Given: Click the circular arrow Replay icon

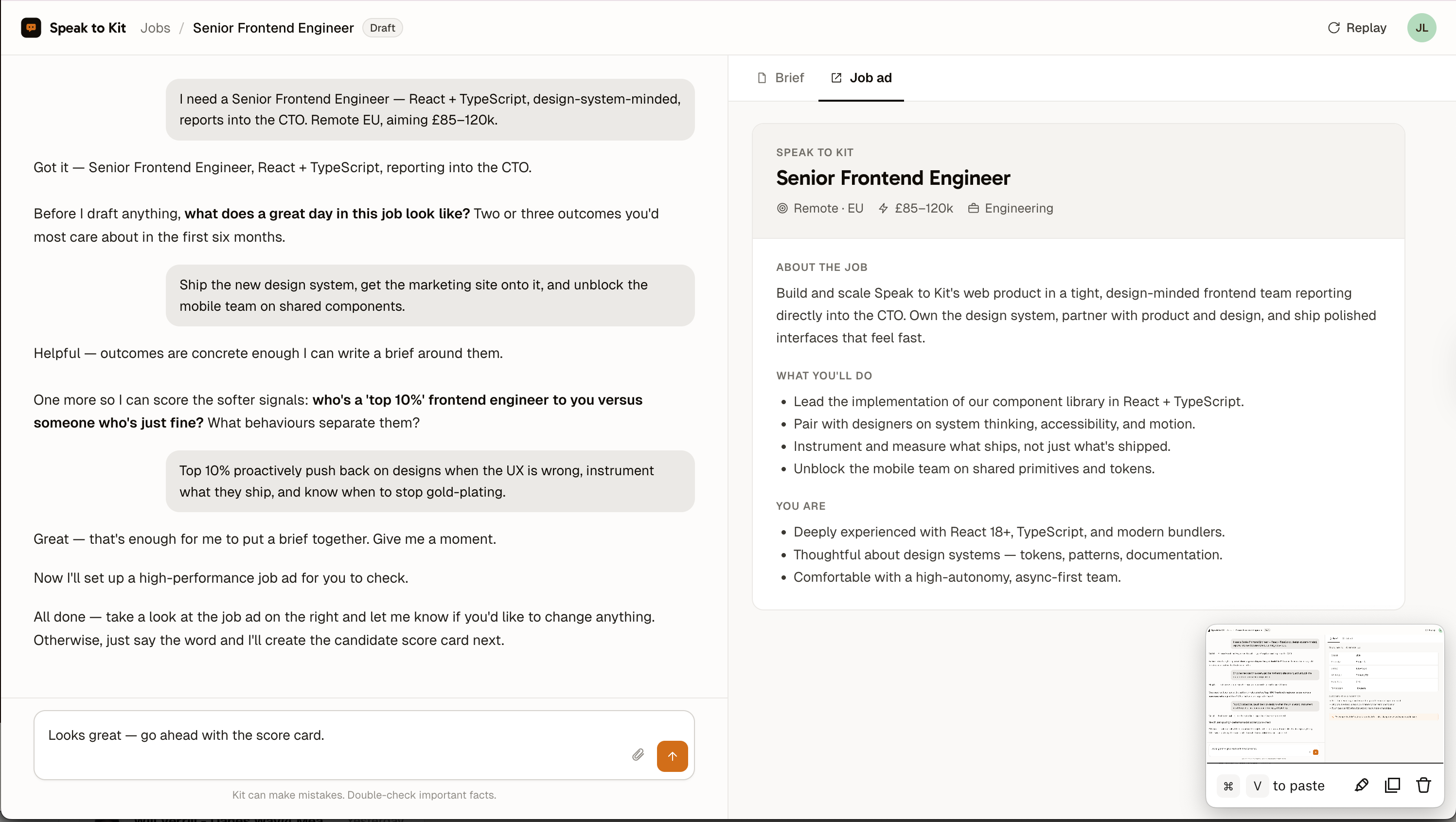Looking at the screenshot, I should (1333, 28).
